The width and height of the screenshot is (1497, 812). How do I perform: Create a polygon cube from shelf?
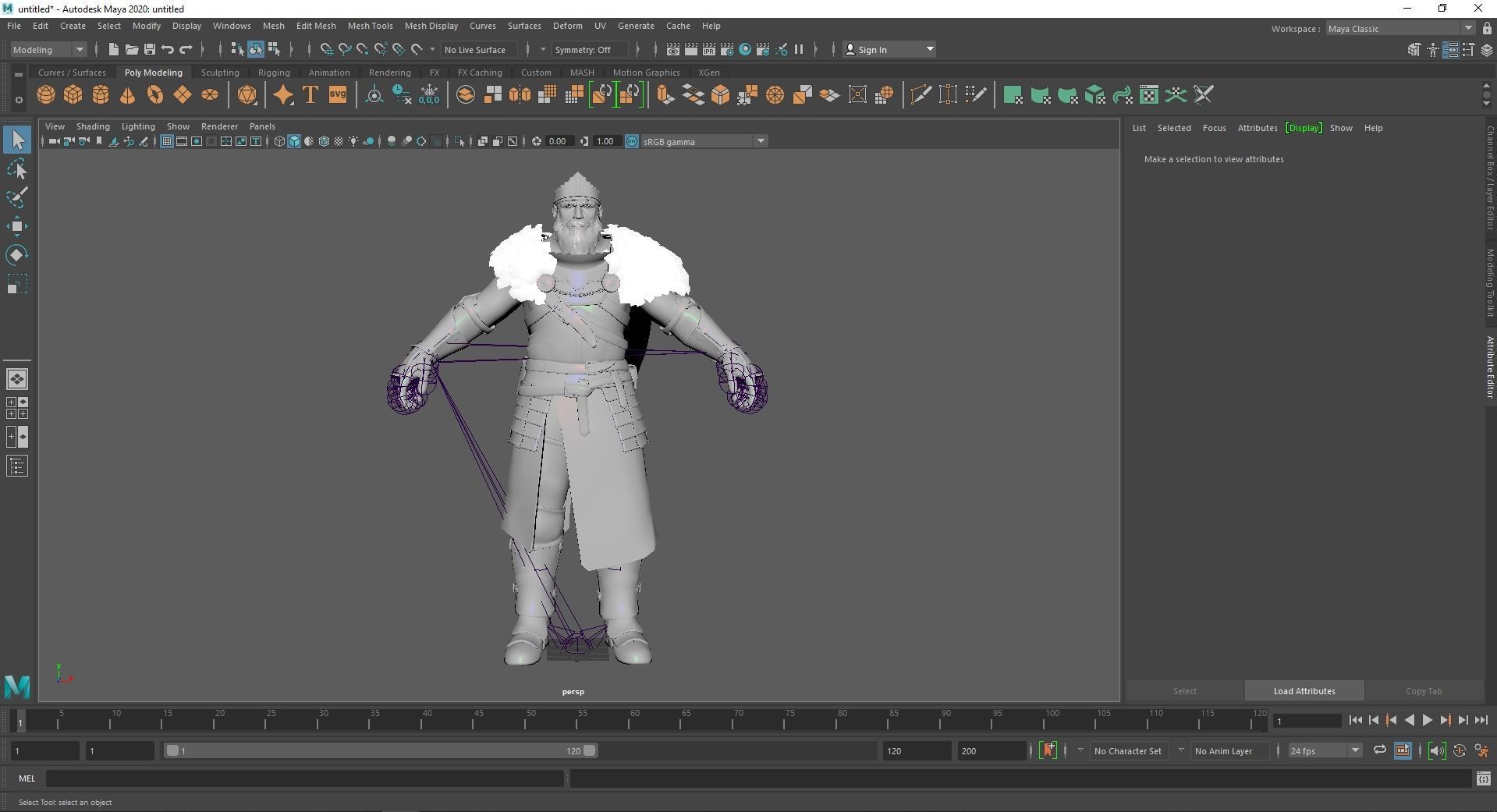tap(73, 95)
